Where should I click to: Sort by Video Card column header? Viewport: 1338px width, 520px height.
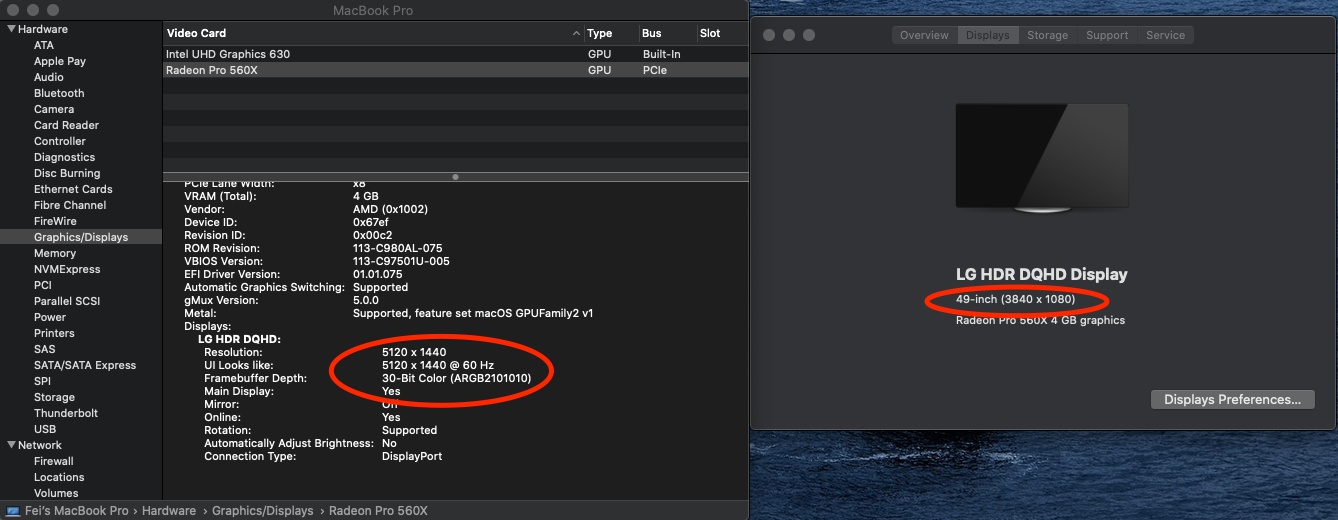373,33
